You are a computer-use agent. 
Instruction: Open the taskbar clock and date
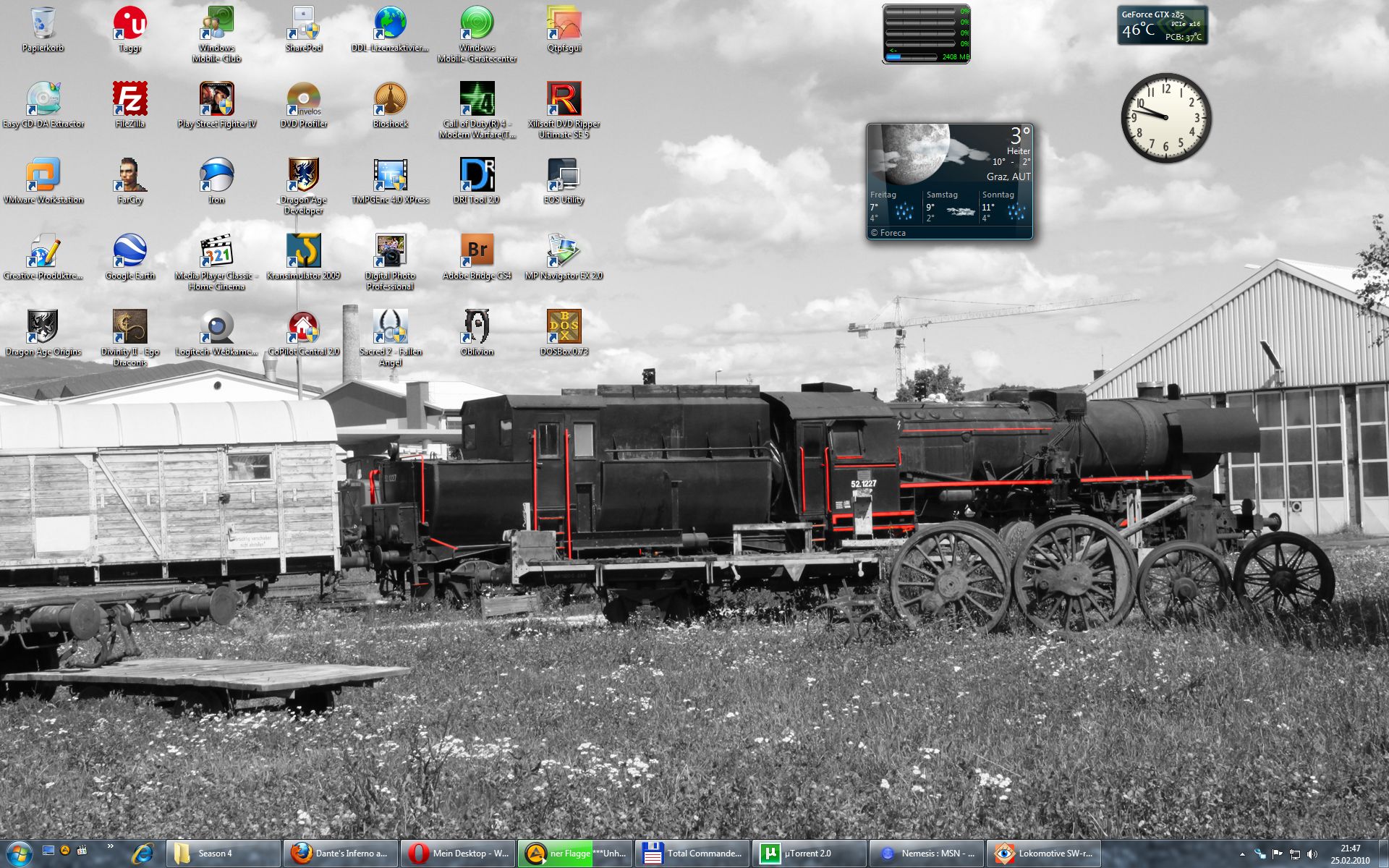click(1350, 854)
